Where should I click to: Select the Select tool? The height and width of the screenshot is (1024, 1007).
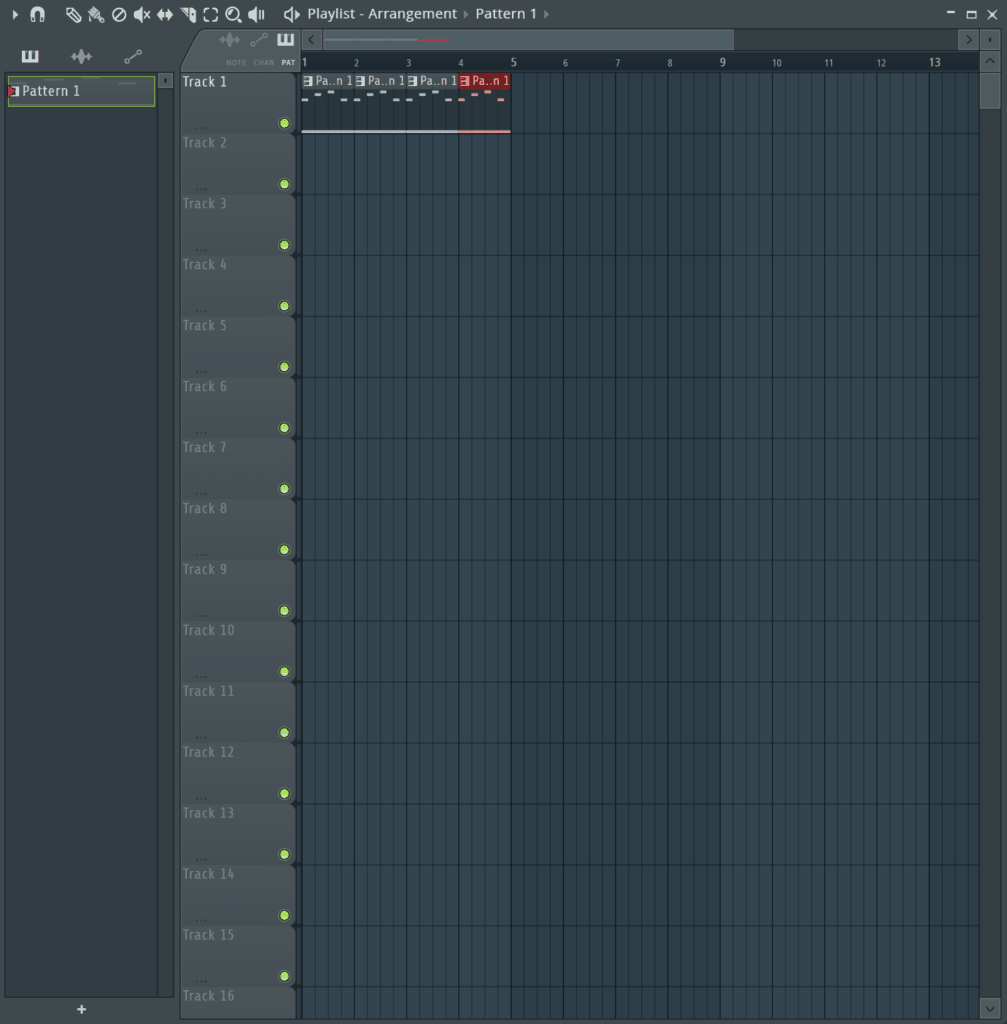[x=210, y=14]
